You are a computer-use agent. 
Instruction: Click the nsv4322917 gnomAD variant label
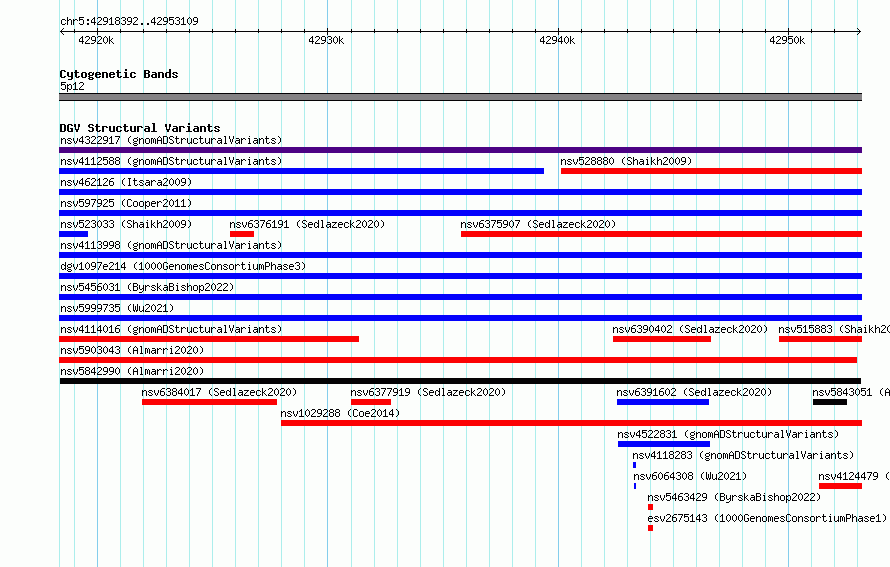click(171, 140)
